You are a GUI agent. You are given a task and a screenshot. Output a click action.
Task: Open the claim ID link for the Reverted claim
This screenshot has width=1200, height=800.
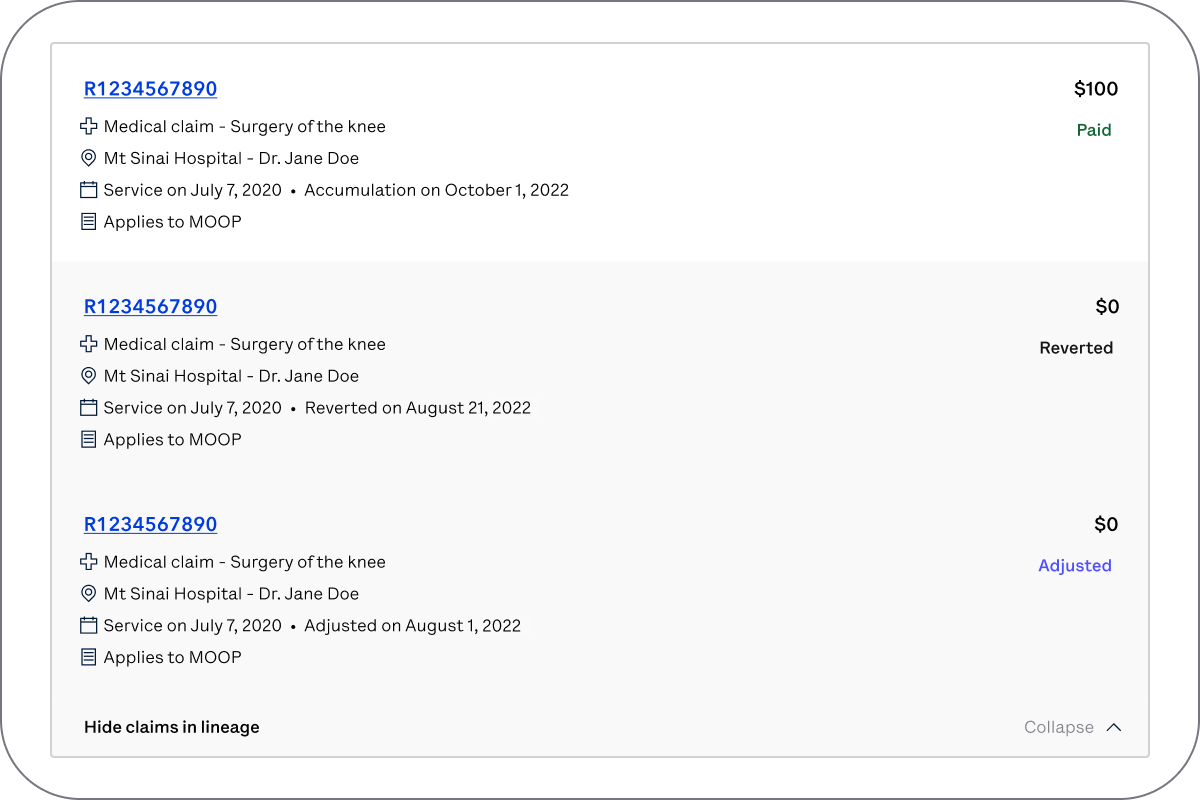click(x=150, y=307)
